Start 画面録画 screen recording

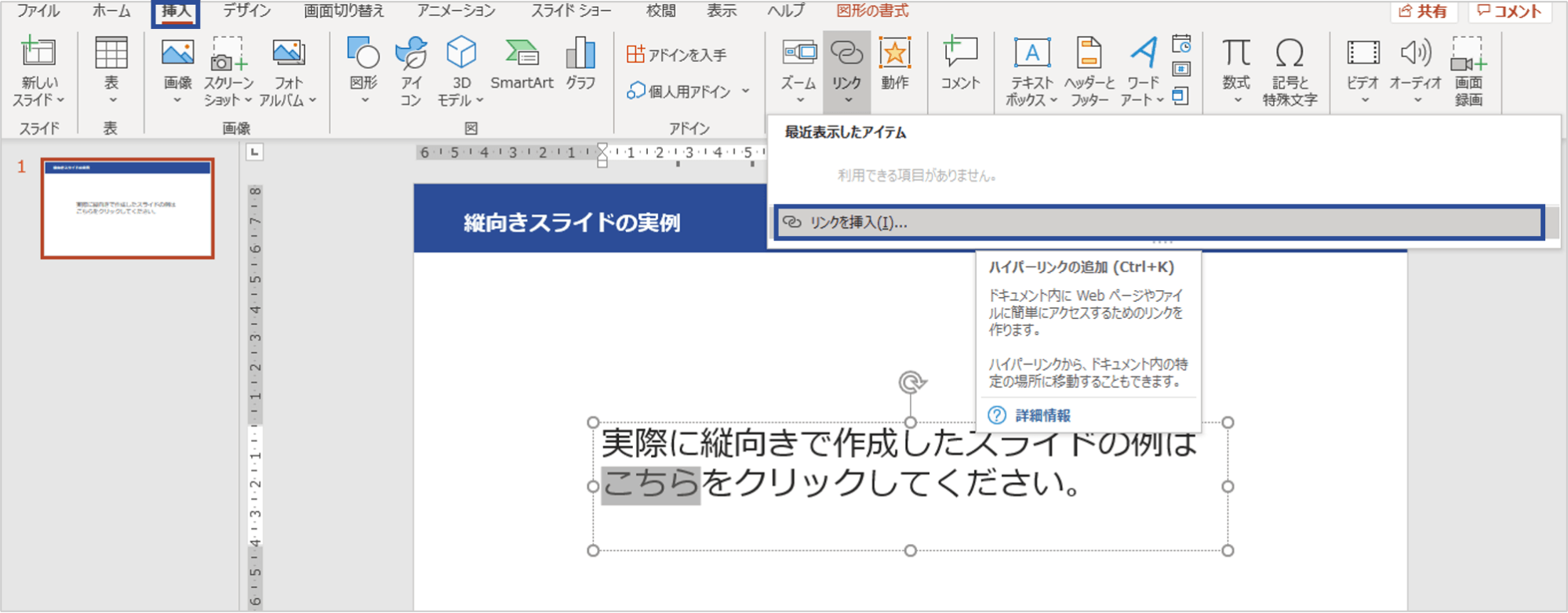click(x=1468, y=71)
